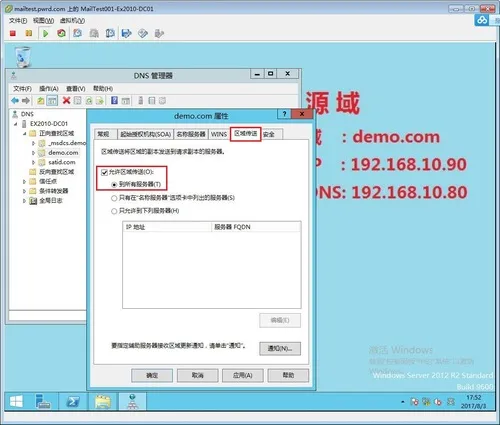Click the green power-on play icon
The width and height of the screenshot is (500, 425).
coord(46,33)
